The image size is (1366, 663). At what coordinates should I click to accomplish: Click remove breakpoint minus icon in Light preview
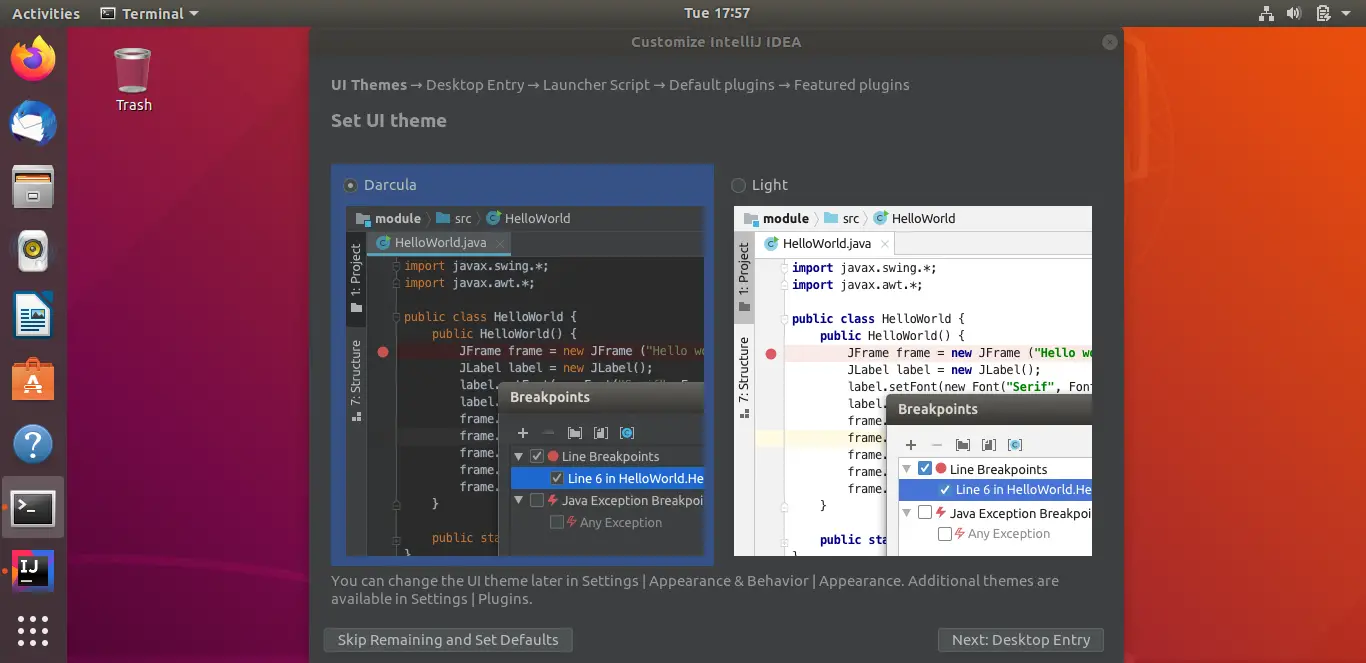point(936,445)
